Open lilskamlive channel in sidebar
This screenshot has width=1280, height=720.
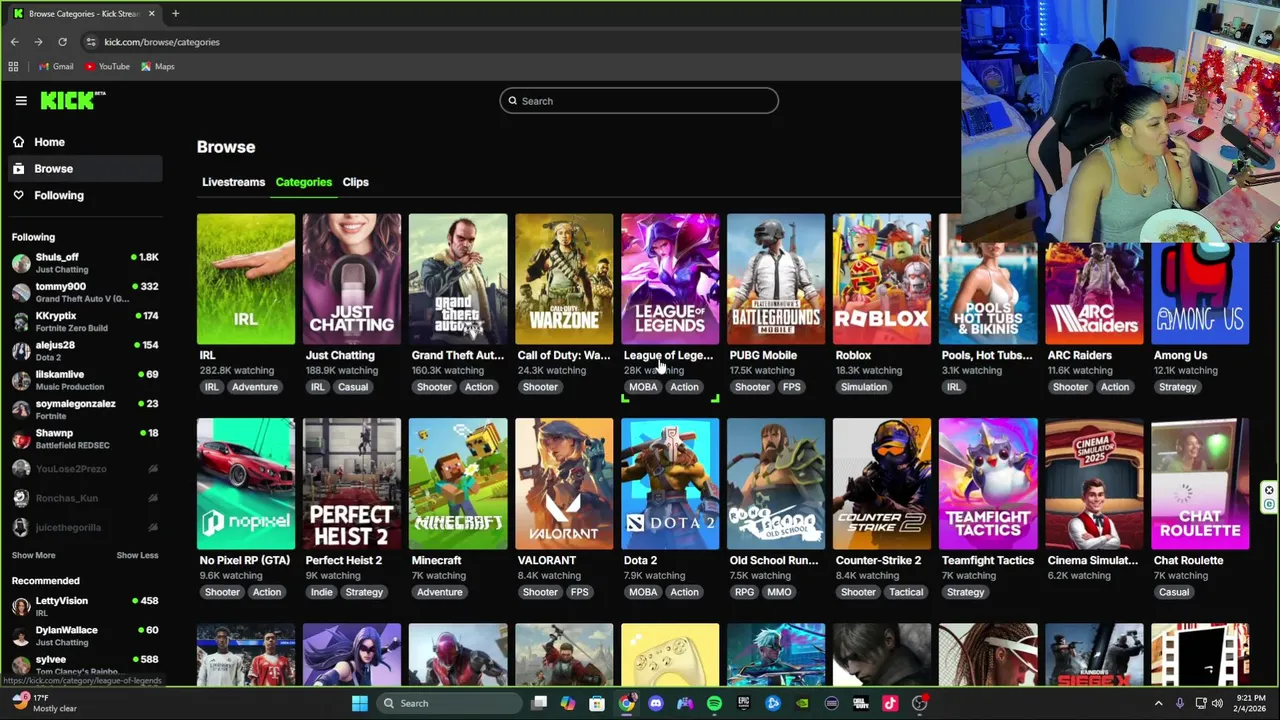coord(85,380)
